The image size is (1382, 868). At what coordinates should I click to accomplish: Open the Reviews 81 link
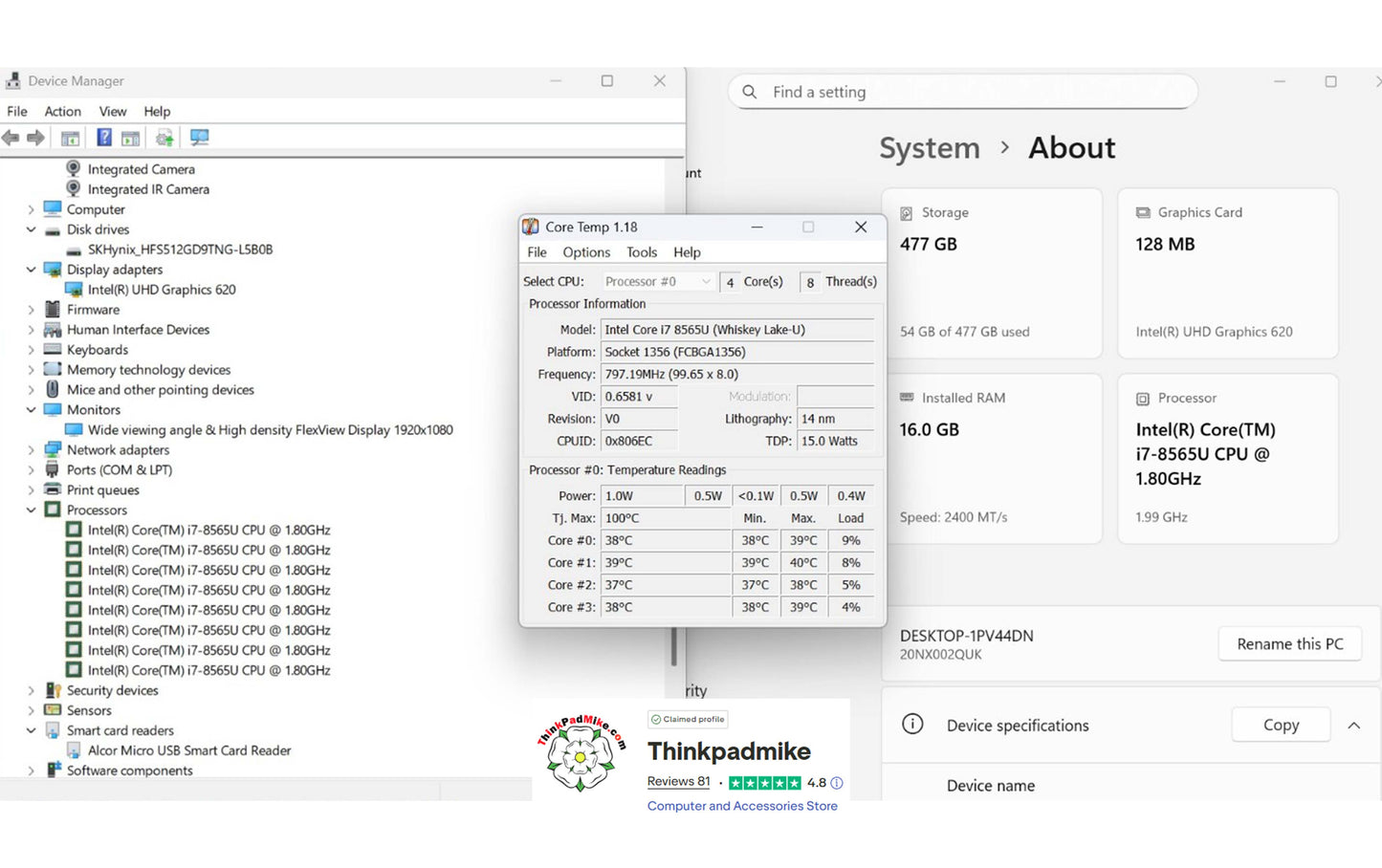678,782
